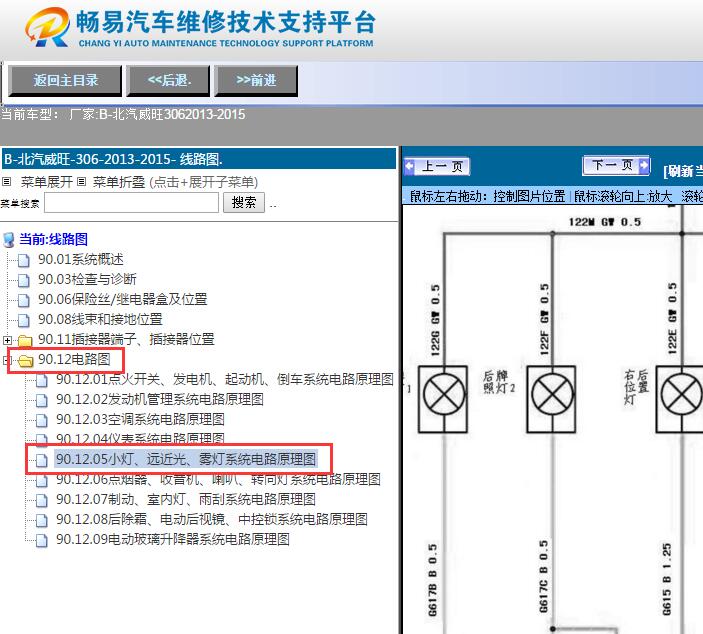This screenshot has width=703, height=634.
Task: Click the B-北汽威旺-306-2013-2015- 线路图 panel header
Action: tap(199, 159)
